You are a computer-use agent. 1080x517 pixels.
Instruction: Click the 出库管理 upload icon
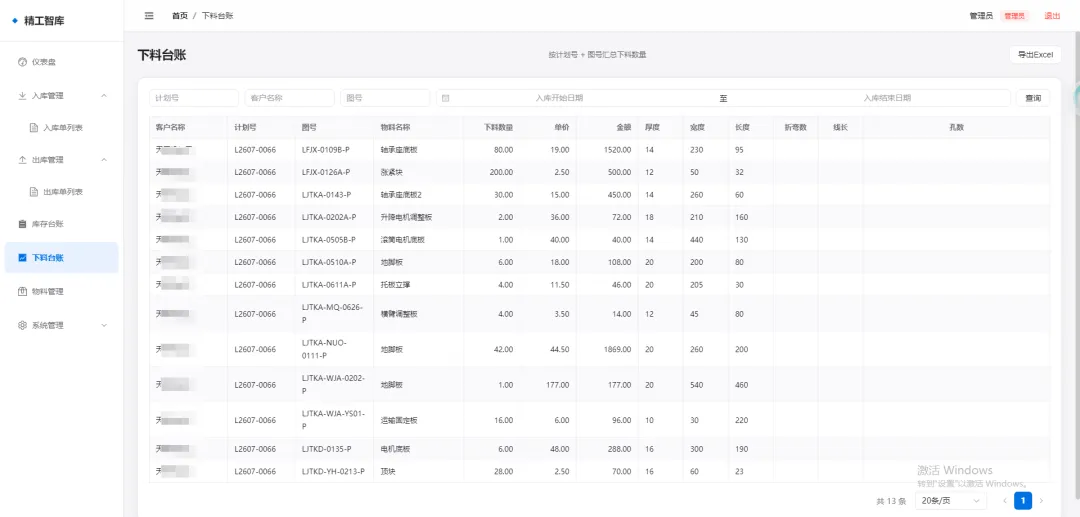tap(22, 160)
